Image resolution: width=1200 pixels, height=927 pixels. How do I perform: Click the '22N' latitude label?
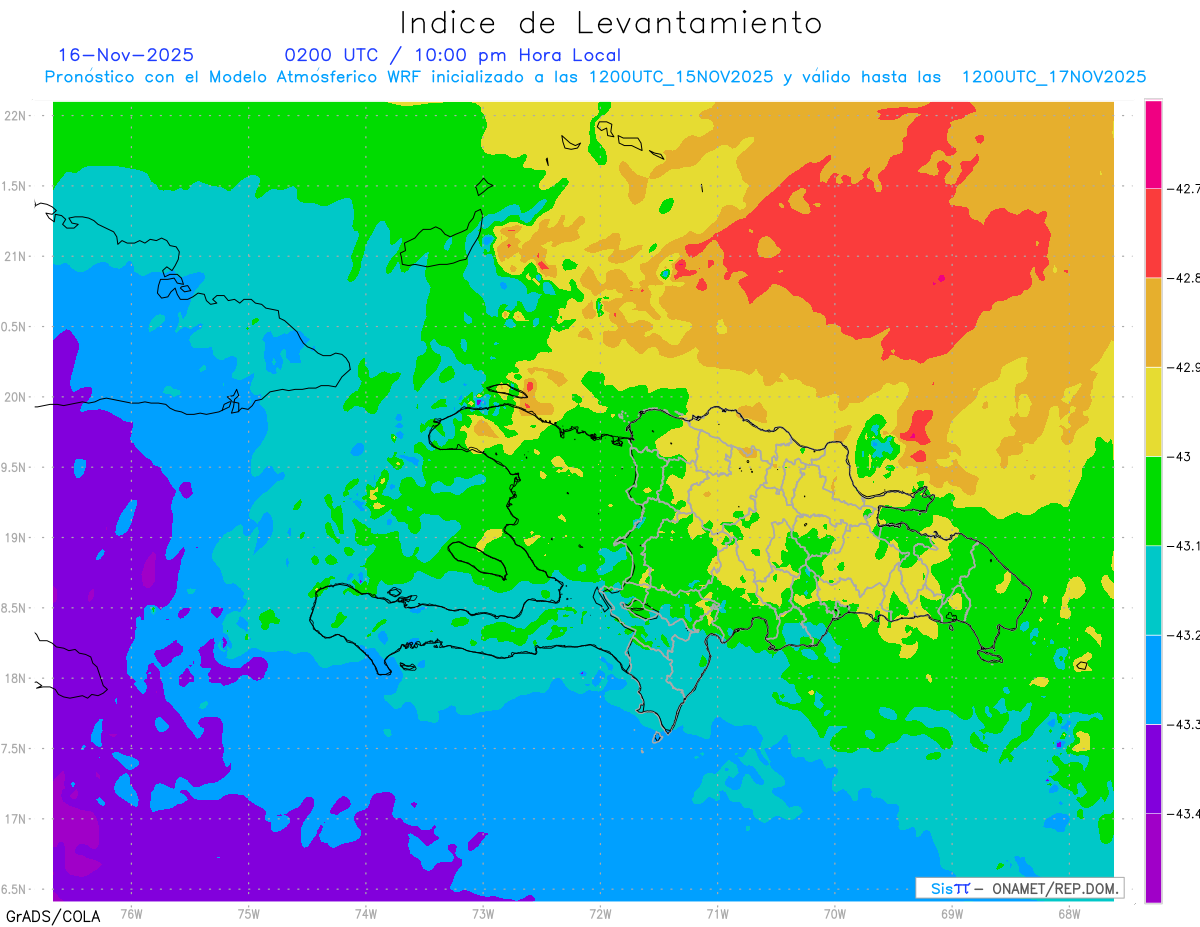click(x=17, y=116)
